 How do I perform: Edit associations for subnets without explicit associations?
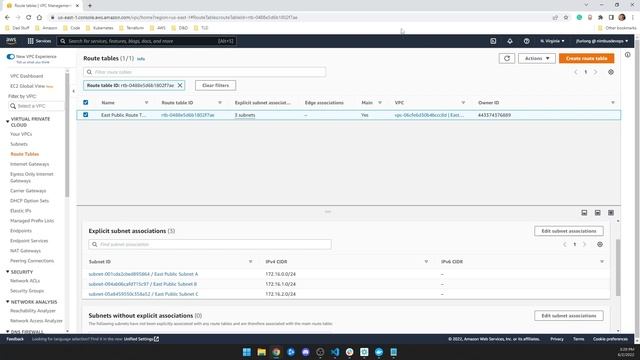coord(569,316)
